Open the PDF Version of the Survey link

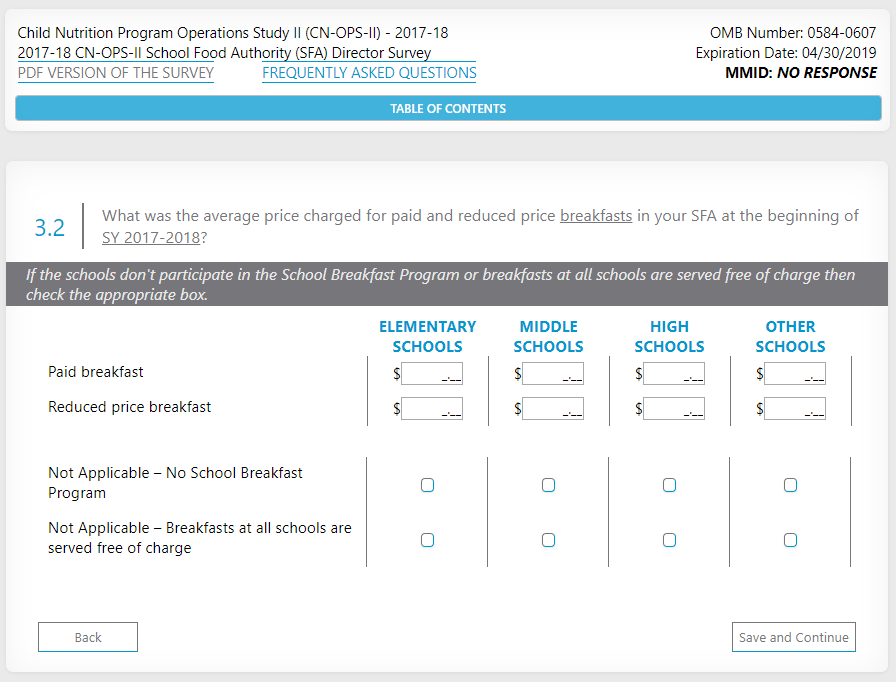pos(115,73)
